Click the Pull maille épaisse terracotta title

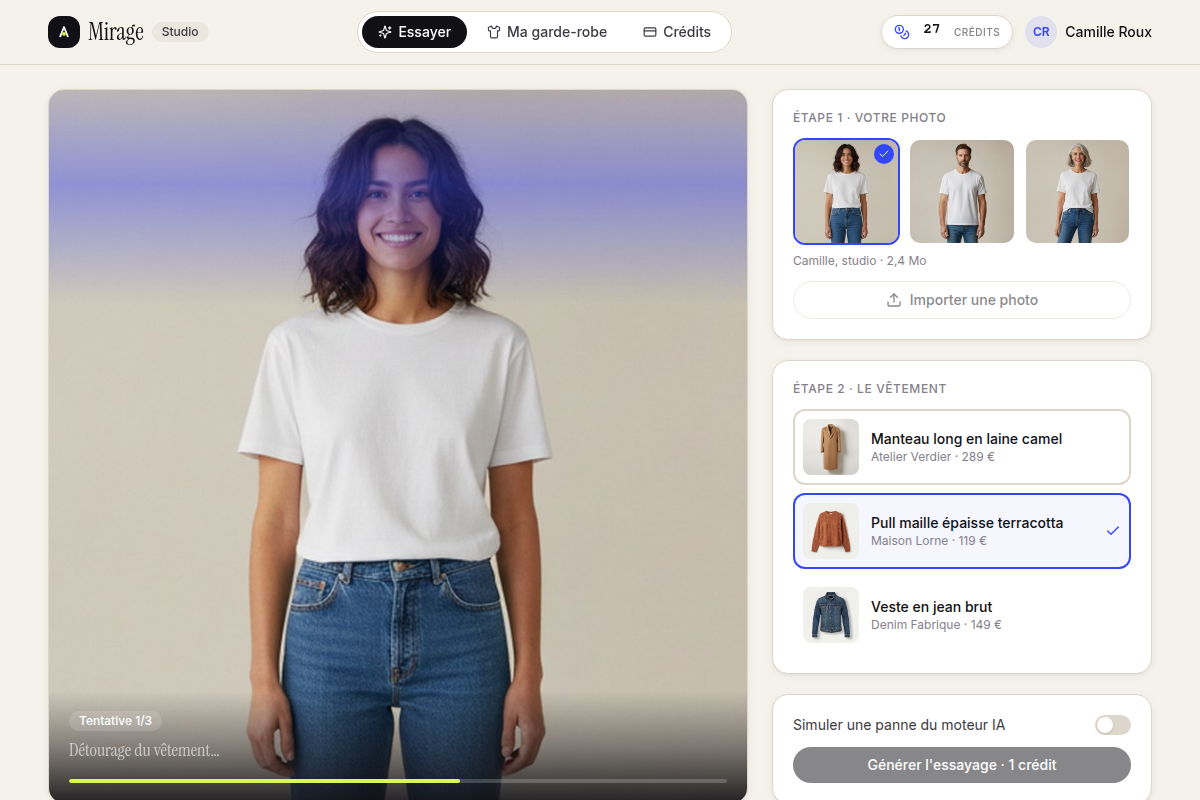click(x=967, y=523)
